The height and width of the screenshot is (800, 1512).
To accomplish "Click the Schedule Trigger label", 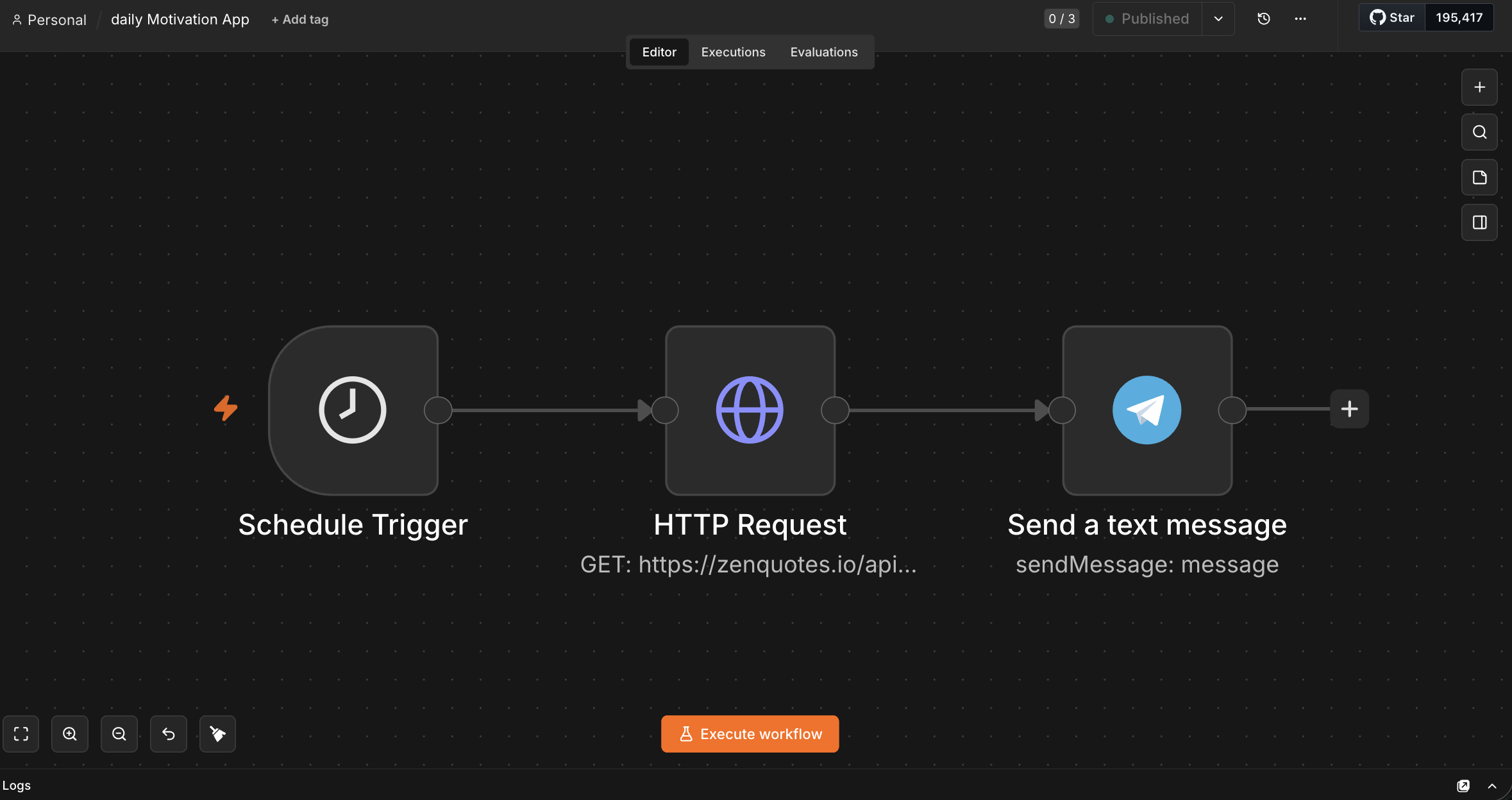I will [353, 525].
